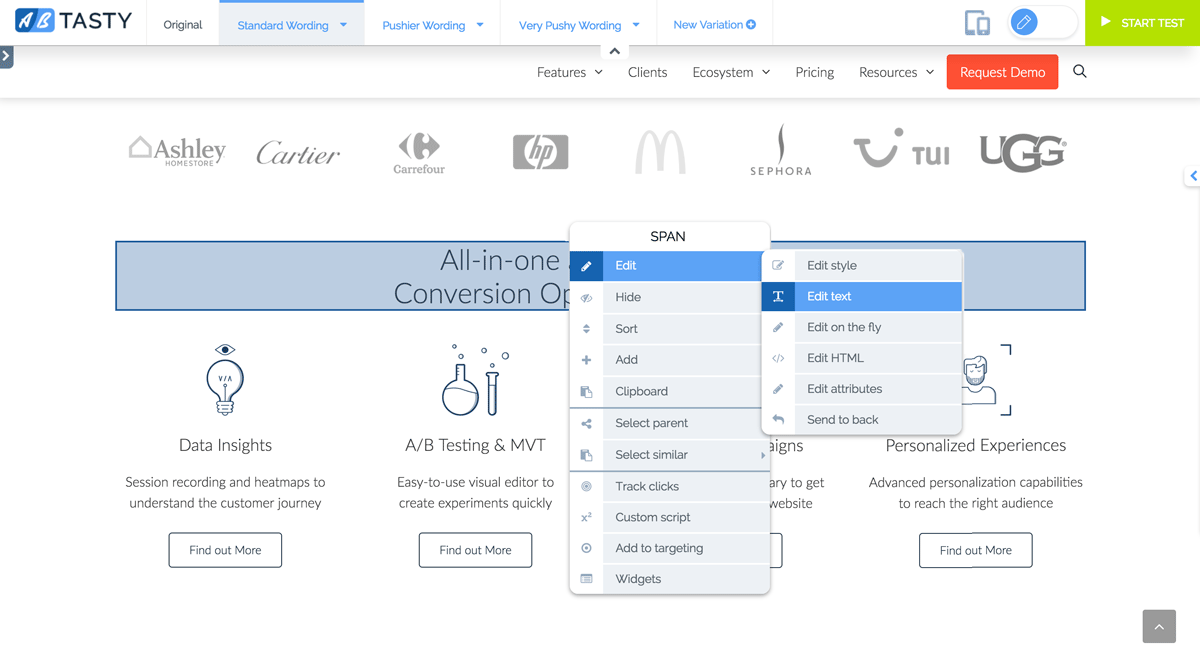The image size is (1200, 652).
Task: Select the Edit HTML code icon
Action: pyautogui.click(x=778, y=358)
